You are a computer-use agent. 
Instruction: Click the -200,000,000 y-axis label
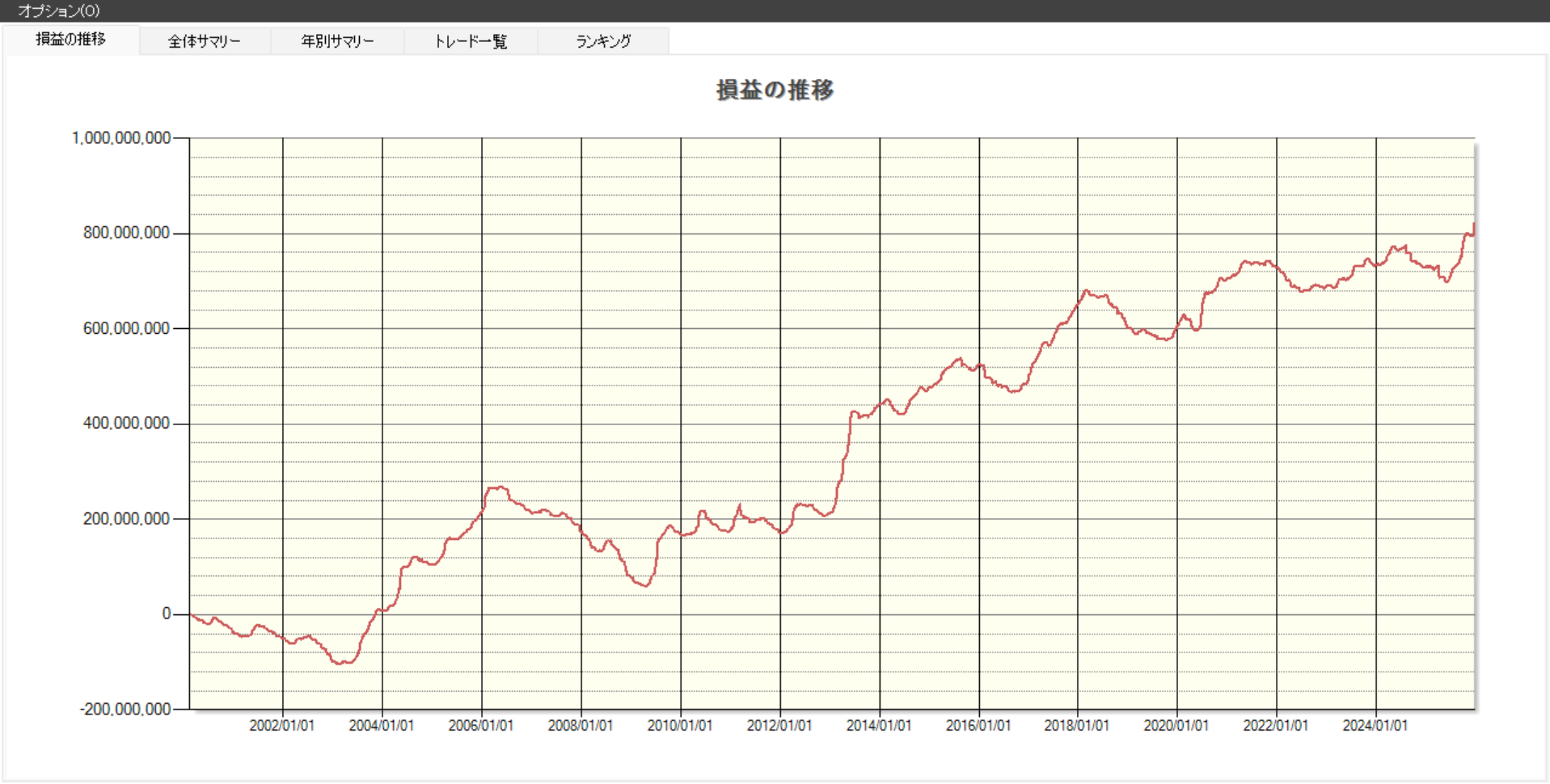(x=125, y=709)
